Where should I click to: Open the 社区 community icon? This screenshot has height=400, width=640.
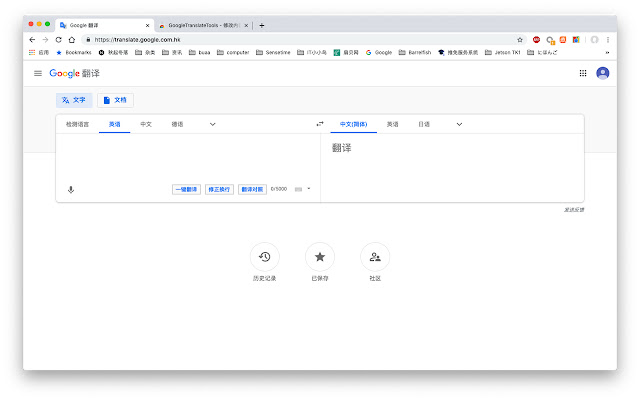pyautogui.click(x=375, y=257)
